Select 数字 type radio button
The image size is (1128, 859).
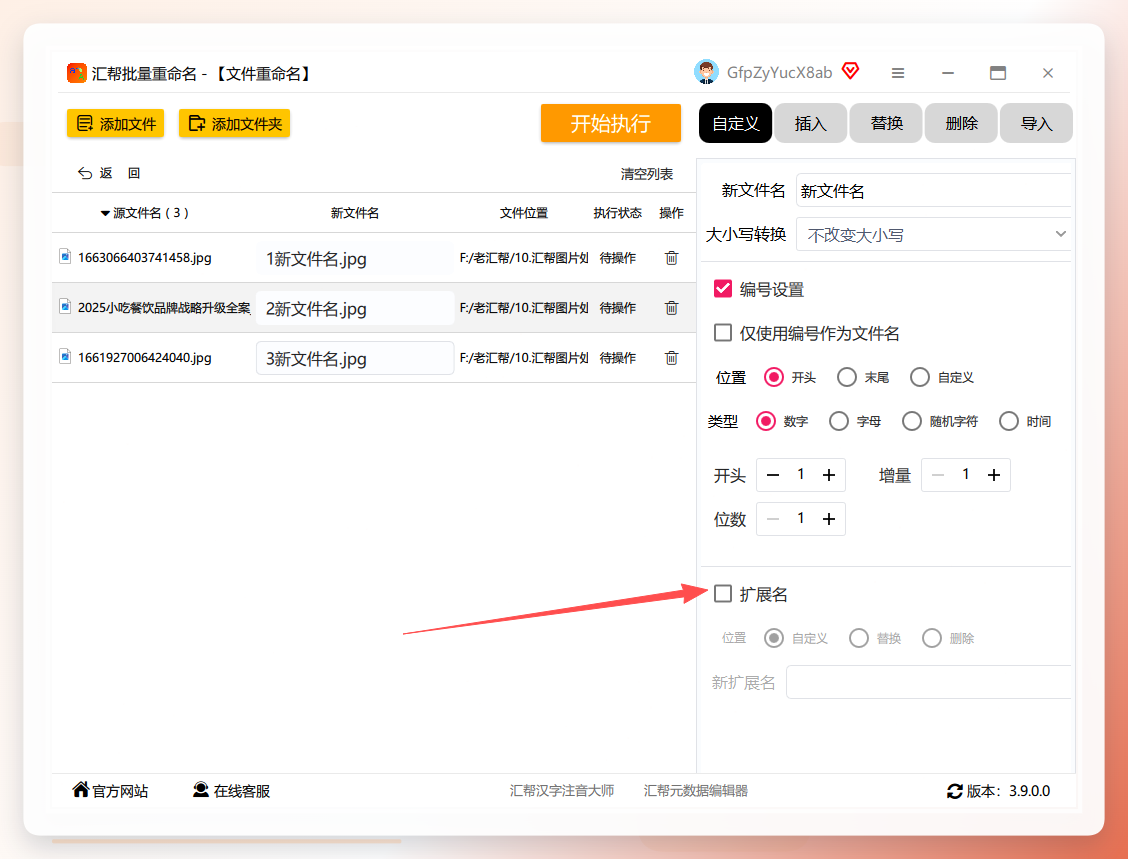[766, 421]
